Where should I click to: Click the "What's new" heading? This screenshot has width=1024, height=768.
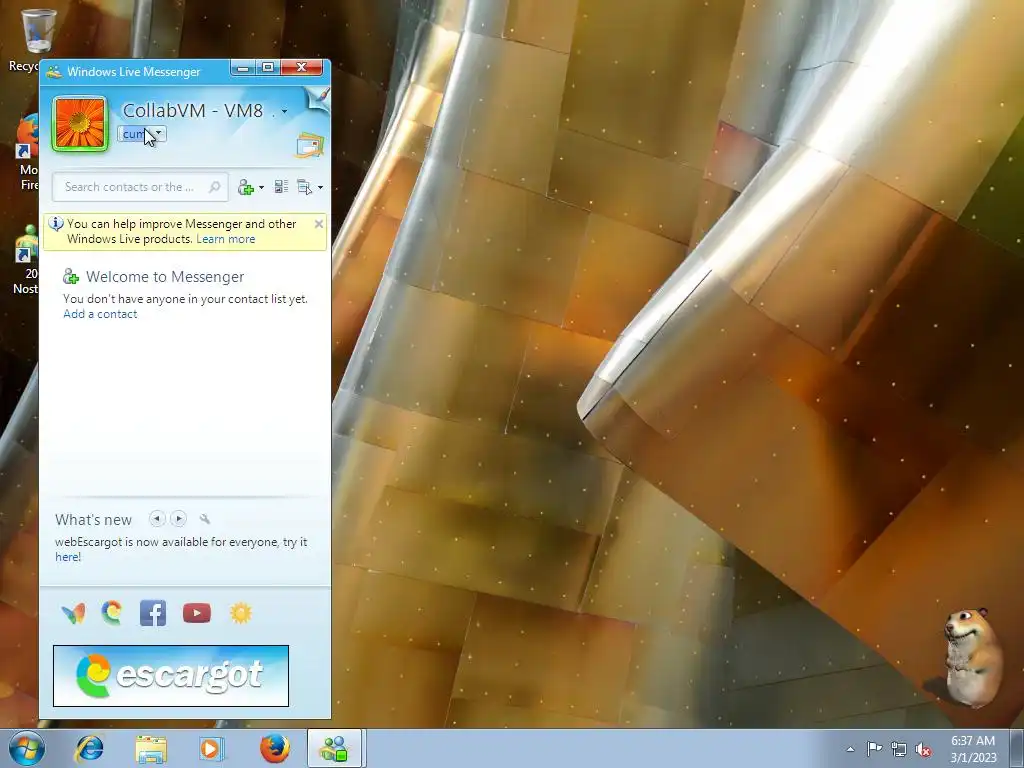[93, 520]
